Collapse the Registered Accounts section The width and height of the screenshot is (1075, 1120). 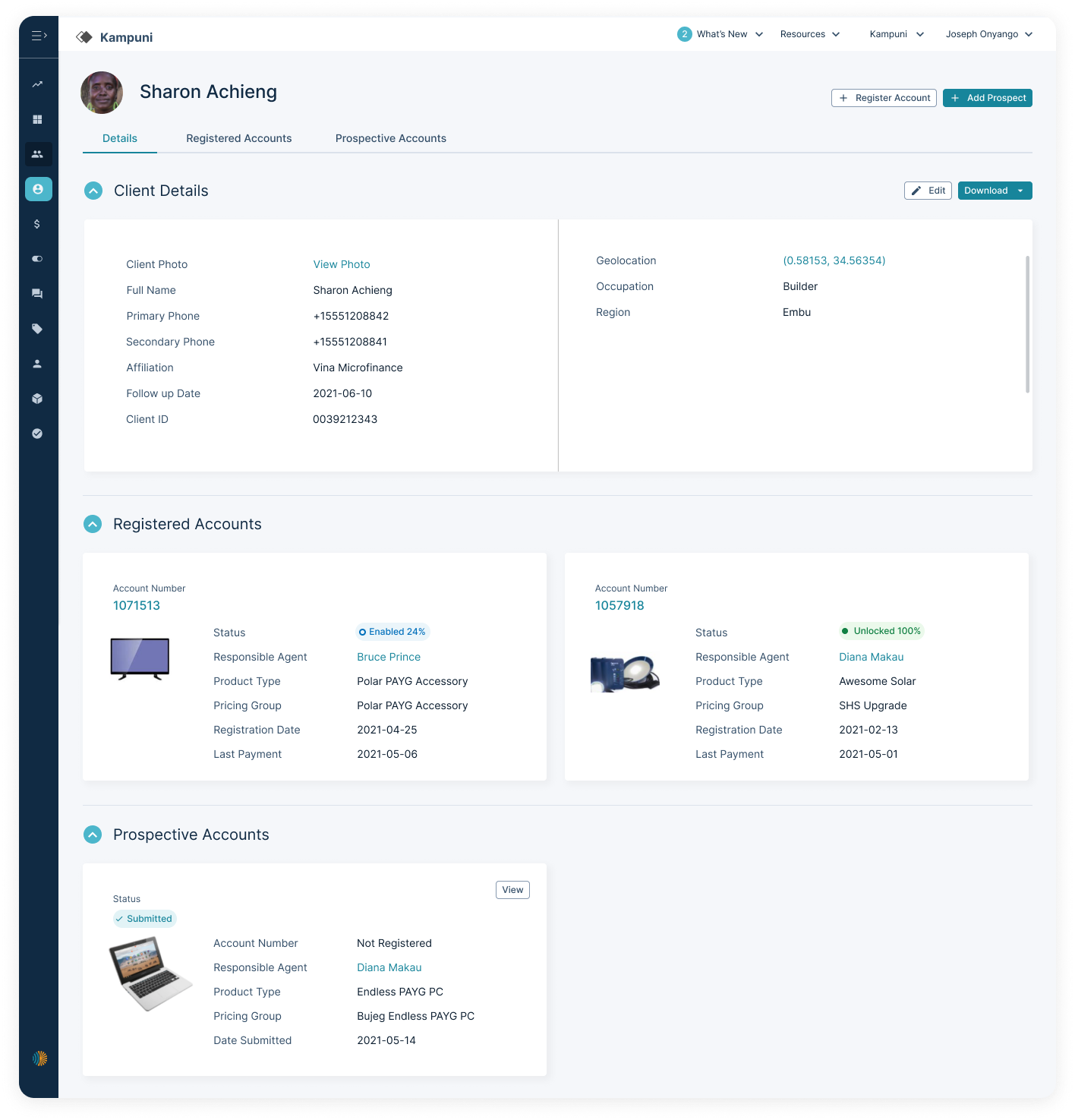[93, 524]
